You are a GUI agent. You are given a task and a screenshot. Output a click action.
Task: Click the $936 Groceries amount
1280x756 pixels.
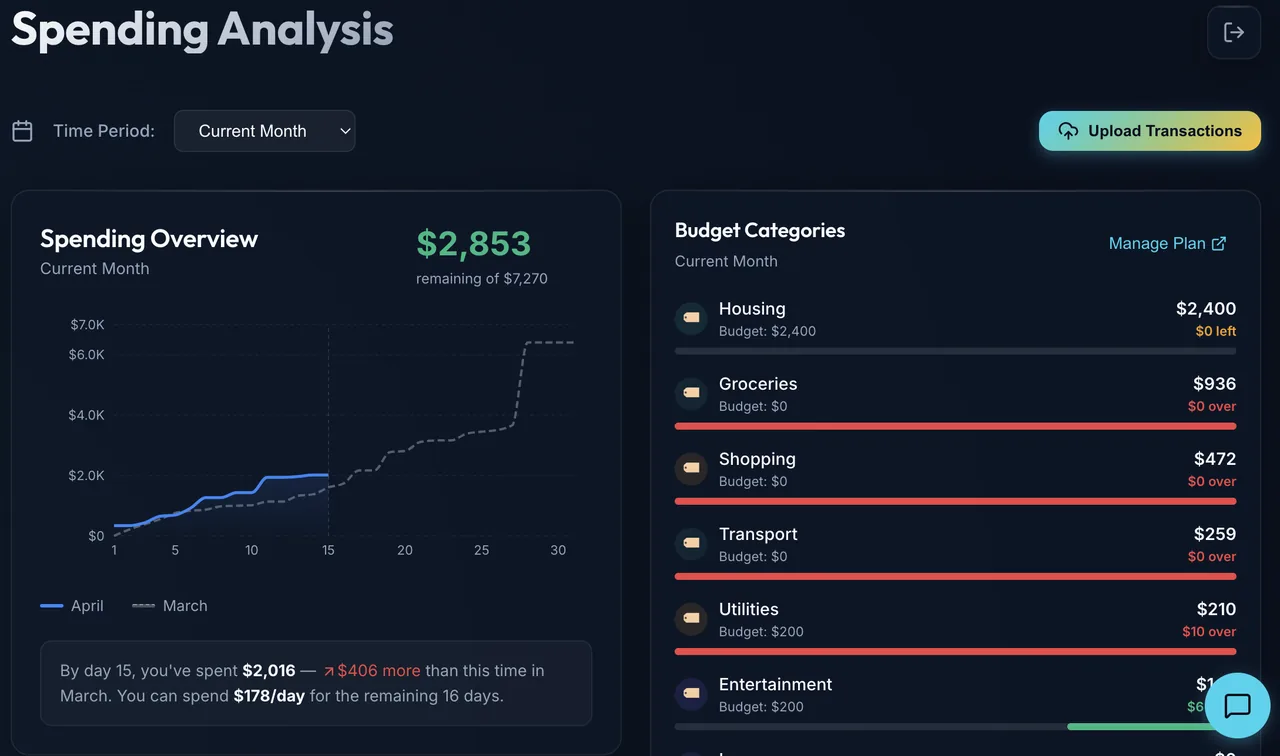pyautogui.click(x=1214, y=384)
